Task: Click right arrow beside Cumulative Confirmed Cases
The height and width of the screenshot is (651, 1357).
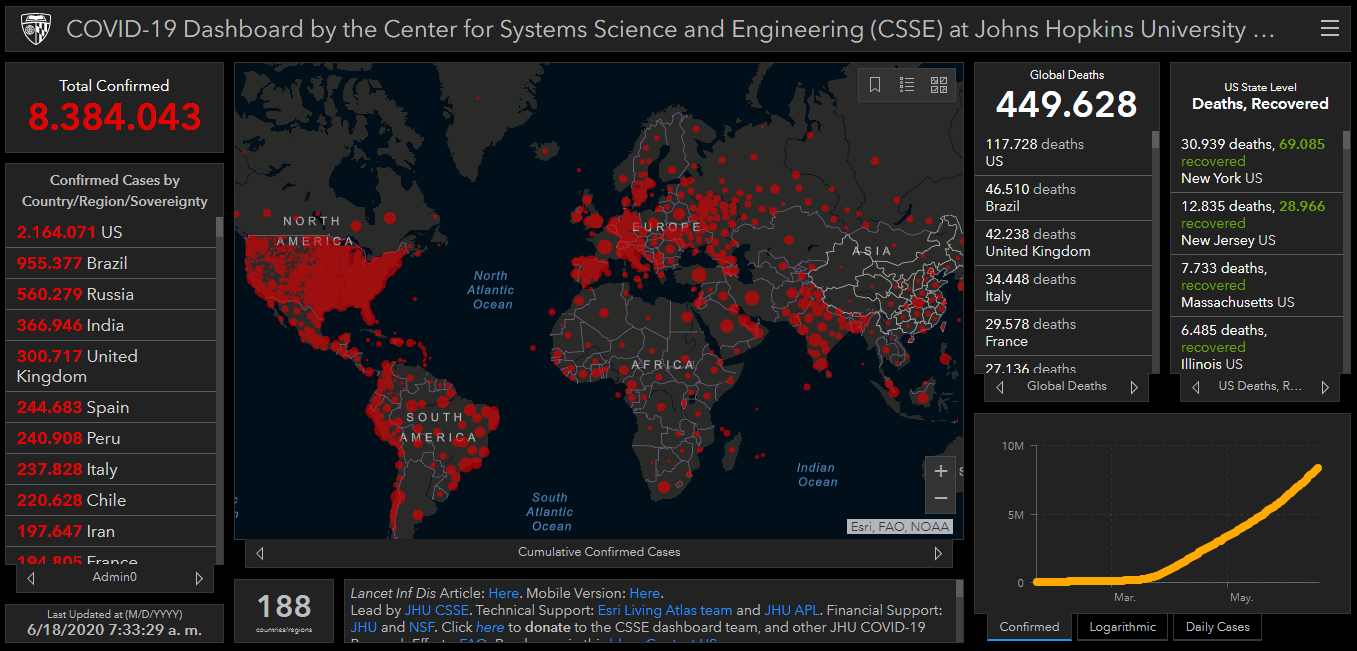Action: tap(938, 553)
